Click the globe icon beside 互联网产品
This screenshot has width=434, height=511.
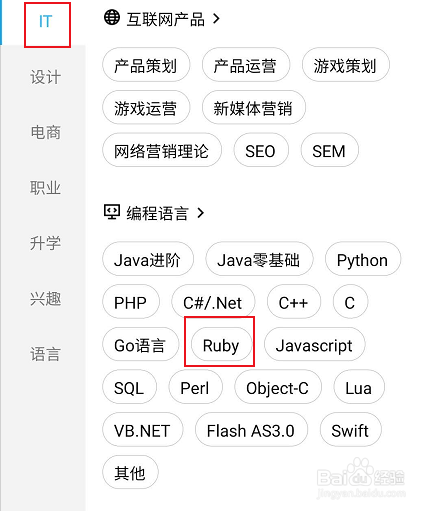[x=112, y=17]
